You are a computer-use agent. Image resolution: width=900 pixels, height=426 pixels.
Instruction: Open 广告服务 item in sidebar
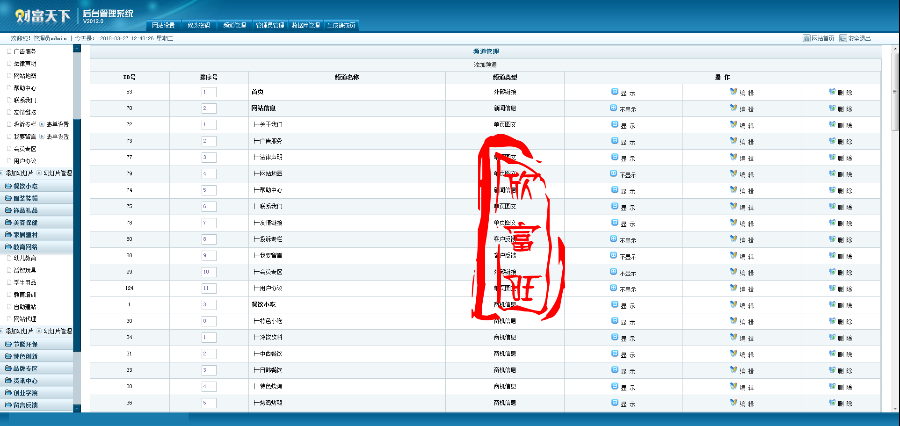[x=25, y=52]
